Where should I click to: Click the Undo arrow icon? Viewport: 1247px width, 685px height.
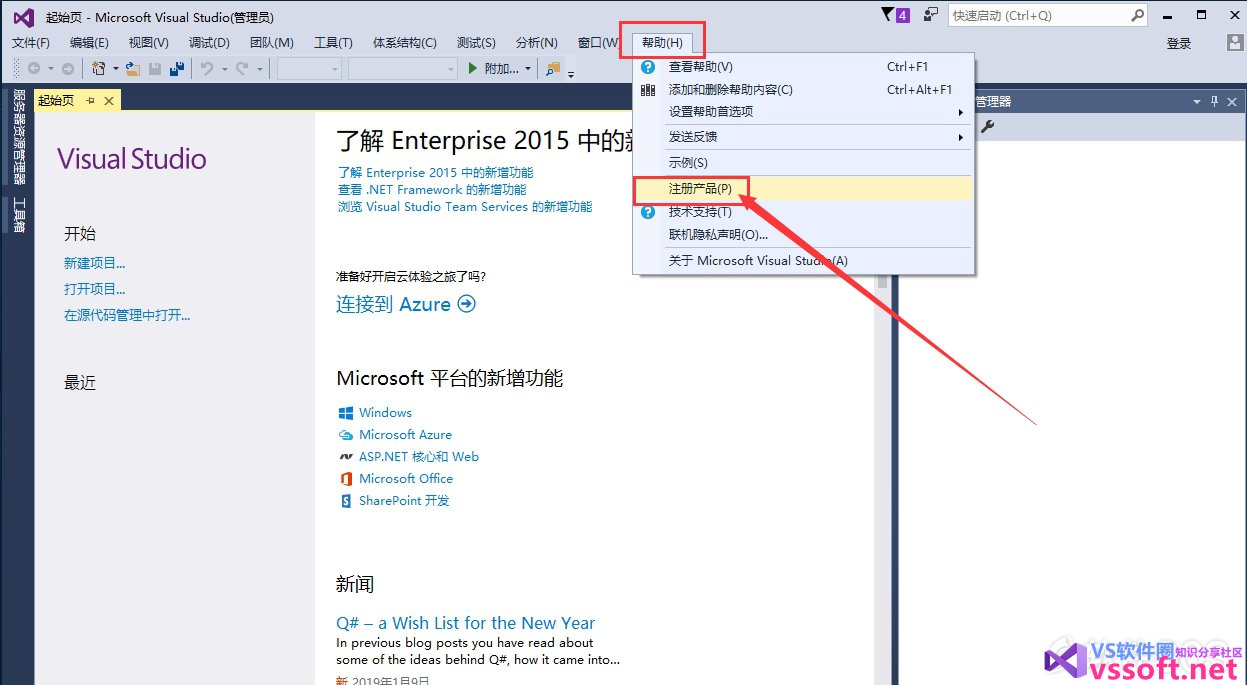click(x=207, y=69)
